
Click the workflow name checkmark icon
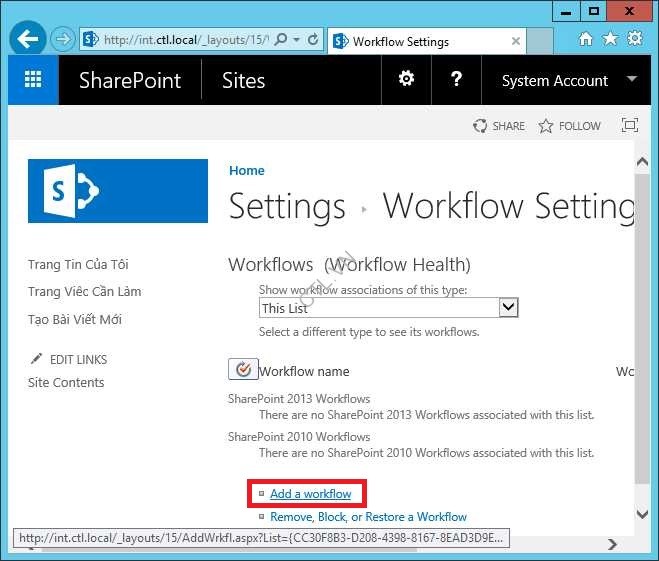[243, 370]
